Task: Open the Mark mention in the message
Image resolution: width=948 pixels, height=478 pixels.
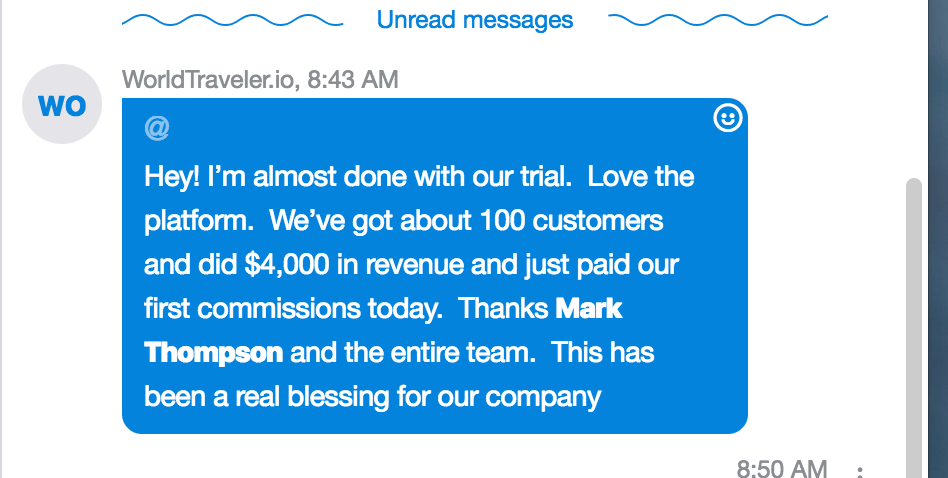Action: pos(588,309)
